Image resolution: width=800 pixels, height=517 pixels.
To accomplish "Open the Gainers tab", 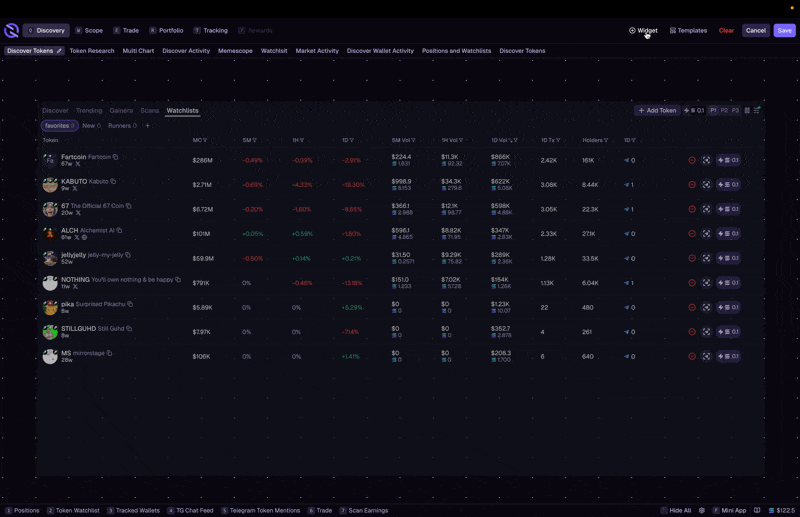I will tap(121, 110).
